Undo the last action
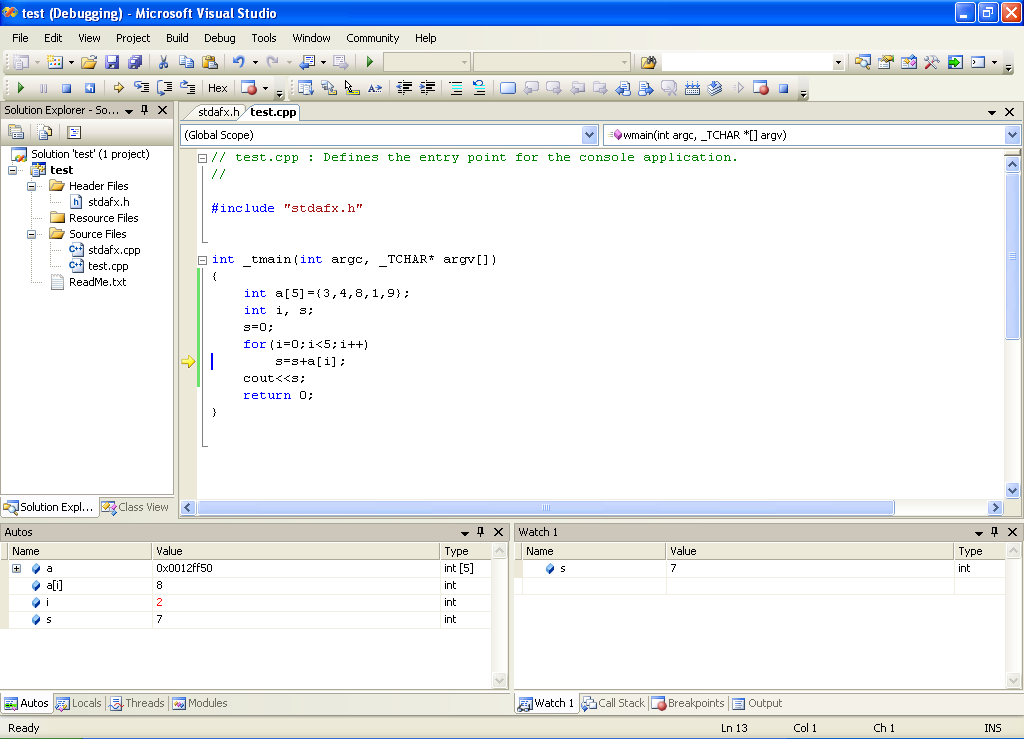This screenshot has width=1024, height=739. pos(238,62)
